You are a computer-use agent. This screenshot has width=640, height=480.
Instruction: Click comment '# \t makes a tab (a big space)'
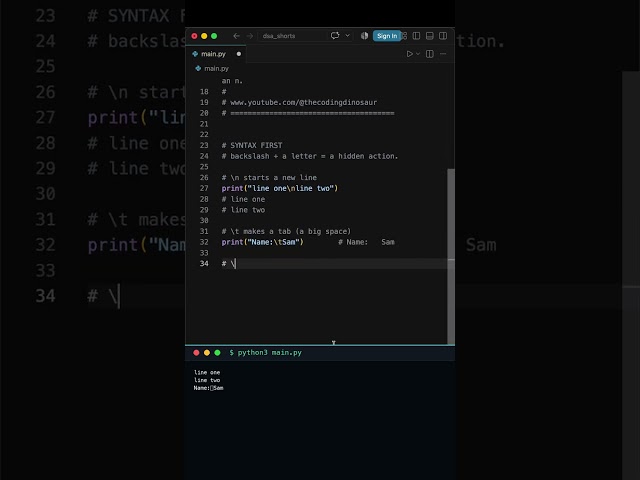click(286, 231)
